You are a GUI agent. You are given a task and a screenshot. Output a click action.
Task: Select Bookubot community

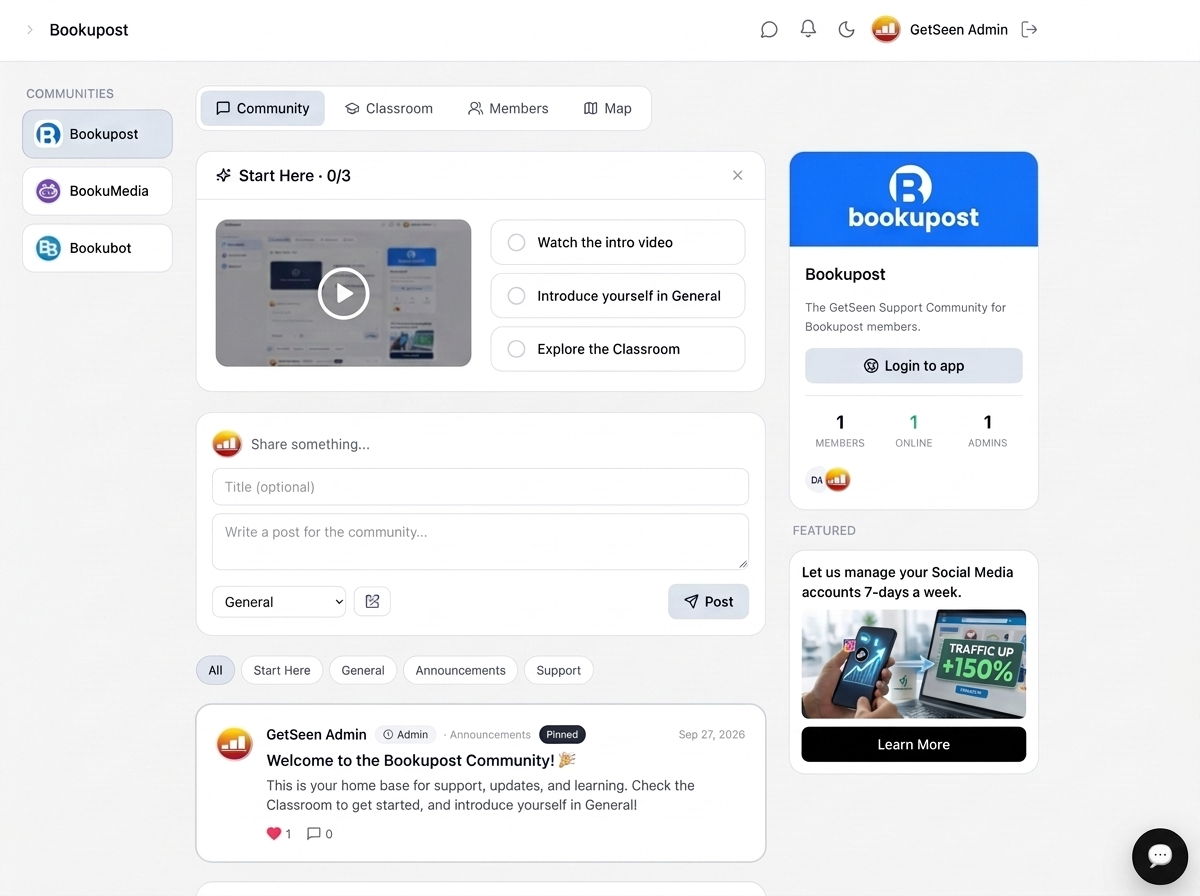(97, 248)
